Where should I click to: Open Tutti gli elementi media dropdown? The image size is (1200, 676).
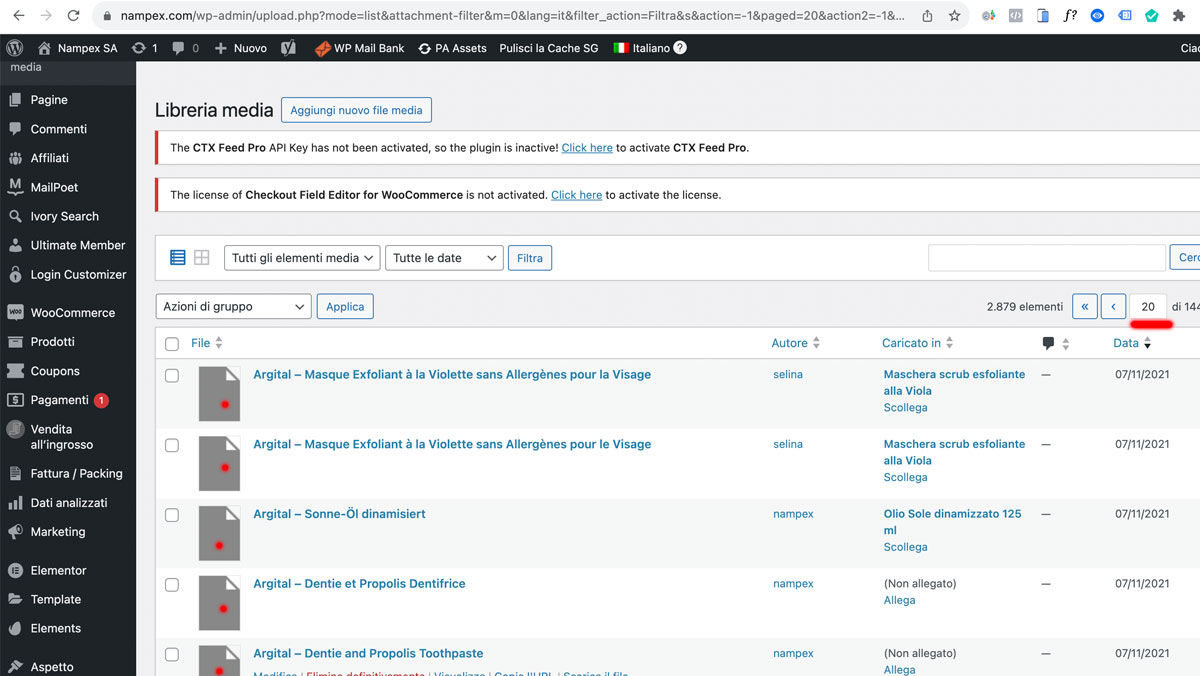[302, 258]
